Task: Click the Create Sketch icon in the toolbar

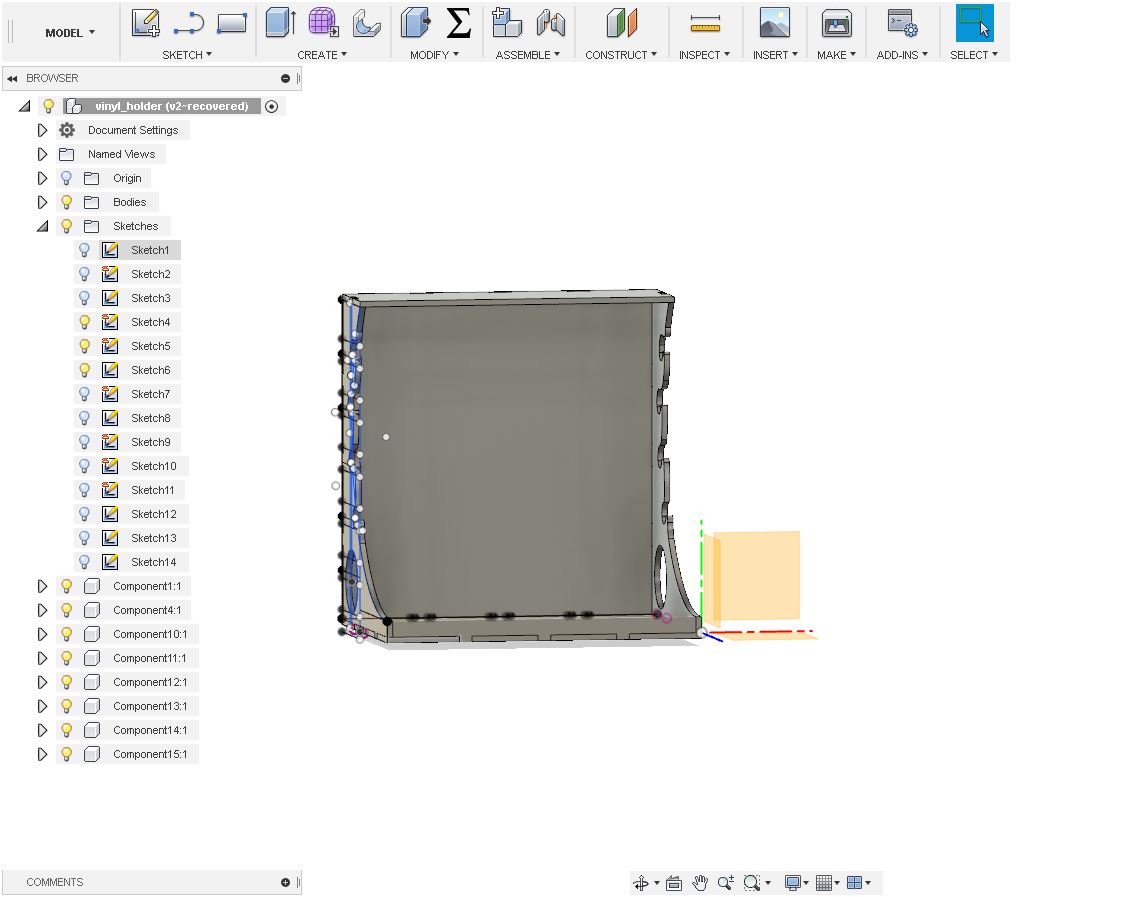Action: pos(146,23)
